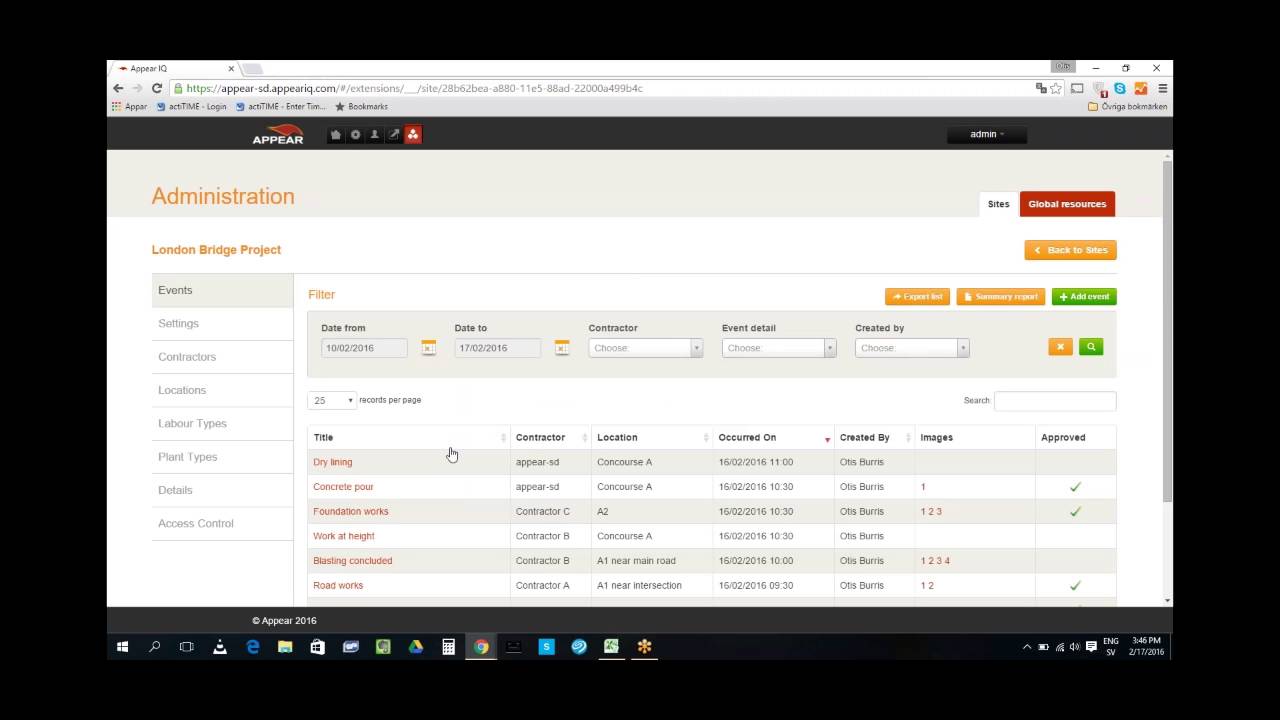Select Locations in the sidebar
Image resolution: width=1280 pixels, height=720 pixels.
(223, 390)
